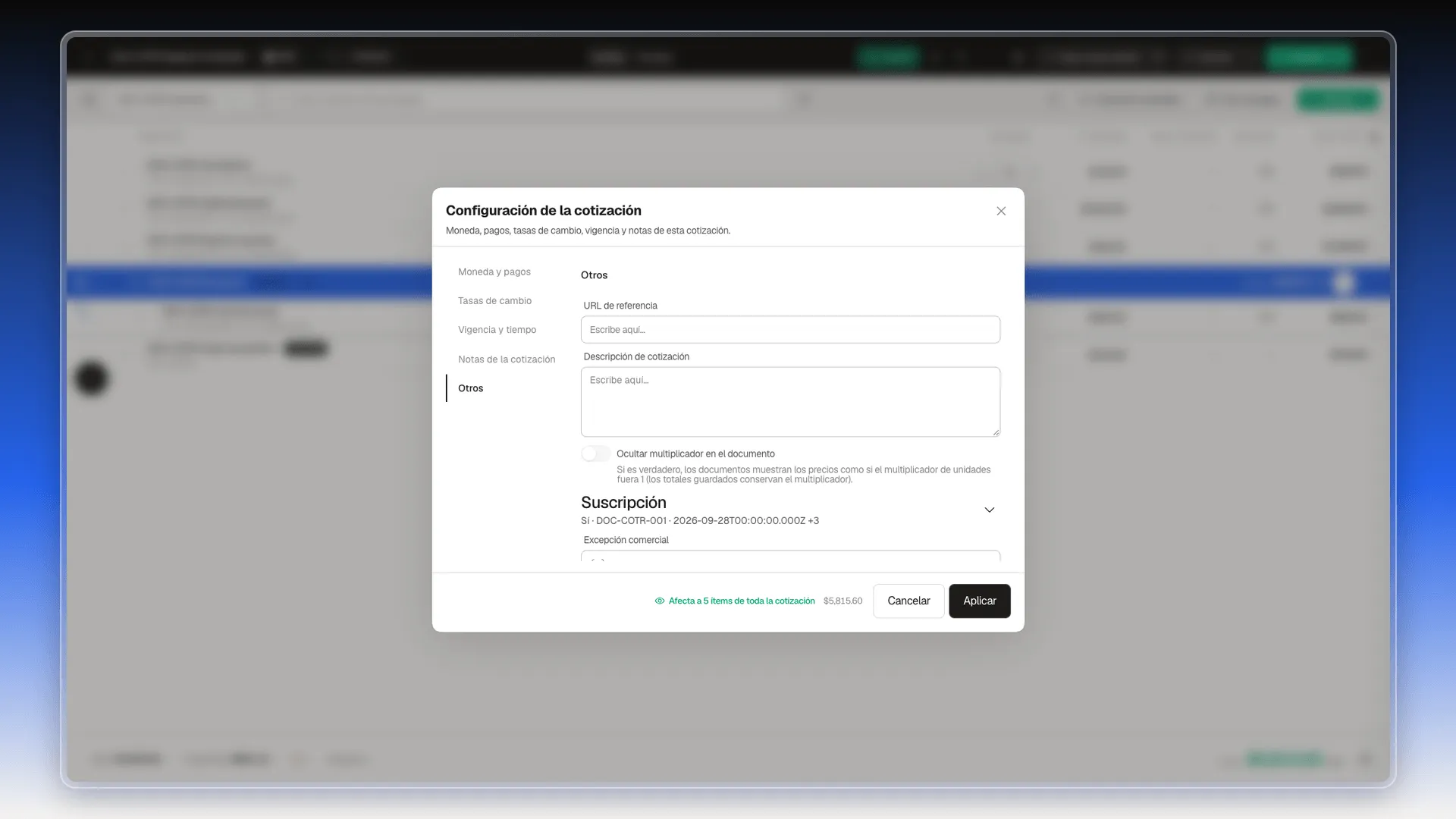The width and height of the screenshot is (1456, 819).
Task: Click the Suscripción heading
Action: point(623,503)
